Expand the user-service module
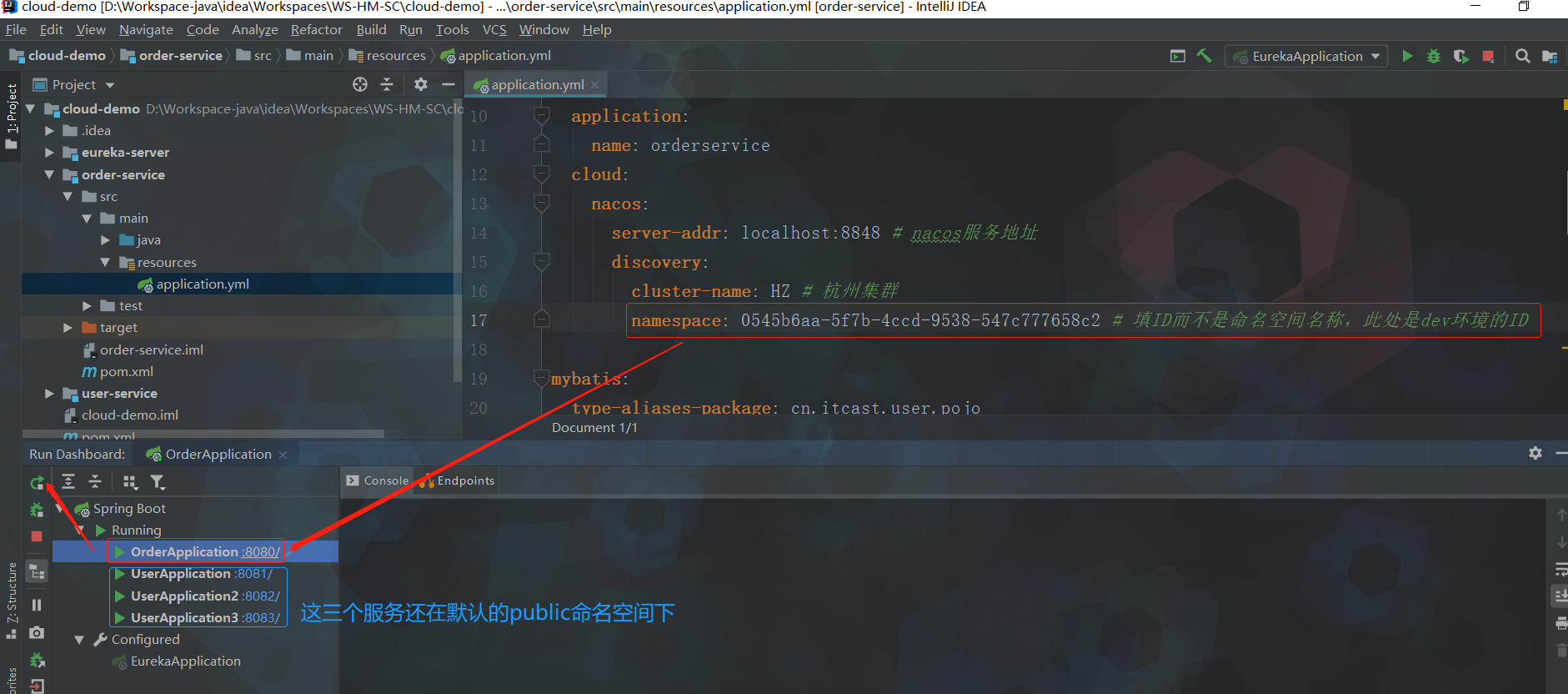This screenshot has width=1568, height=694. point(49,393)
